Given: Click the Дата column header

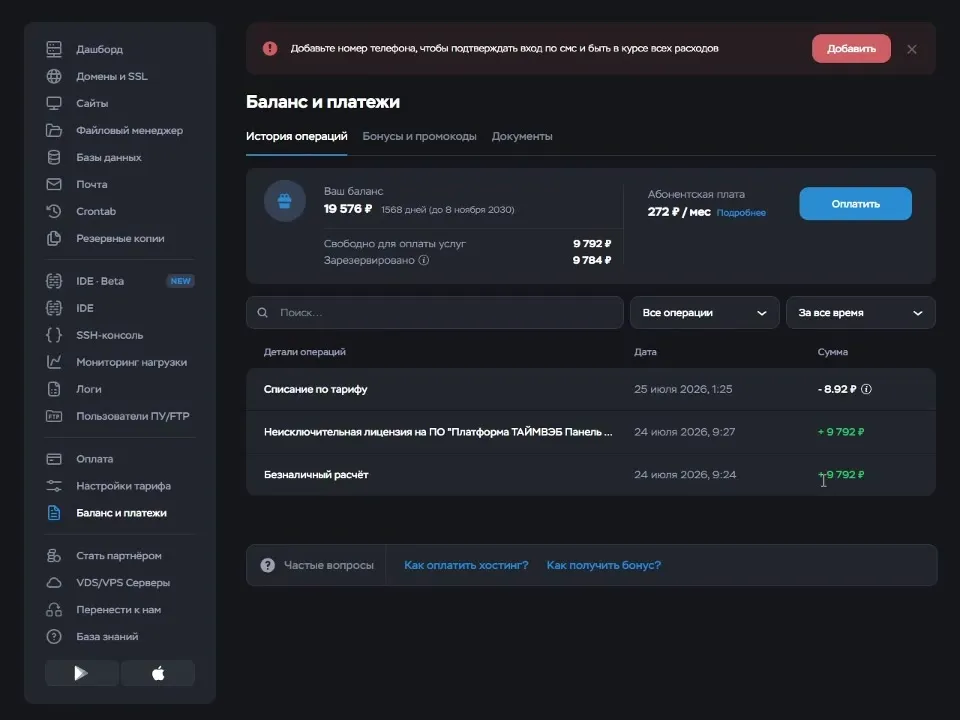Looking at the screenshot, I should pos(645,352).
